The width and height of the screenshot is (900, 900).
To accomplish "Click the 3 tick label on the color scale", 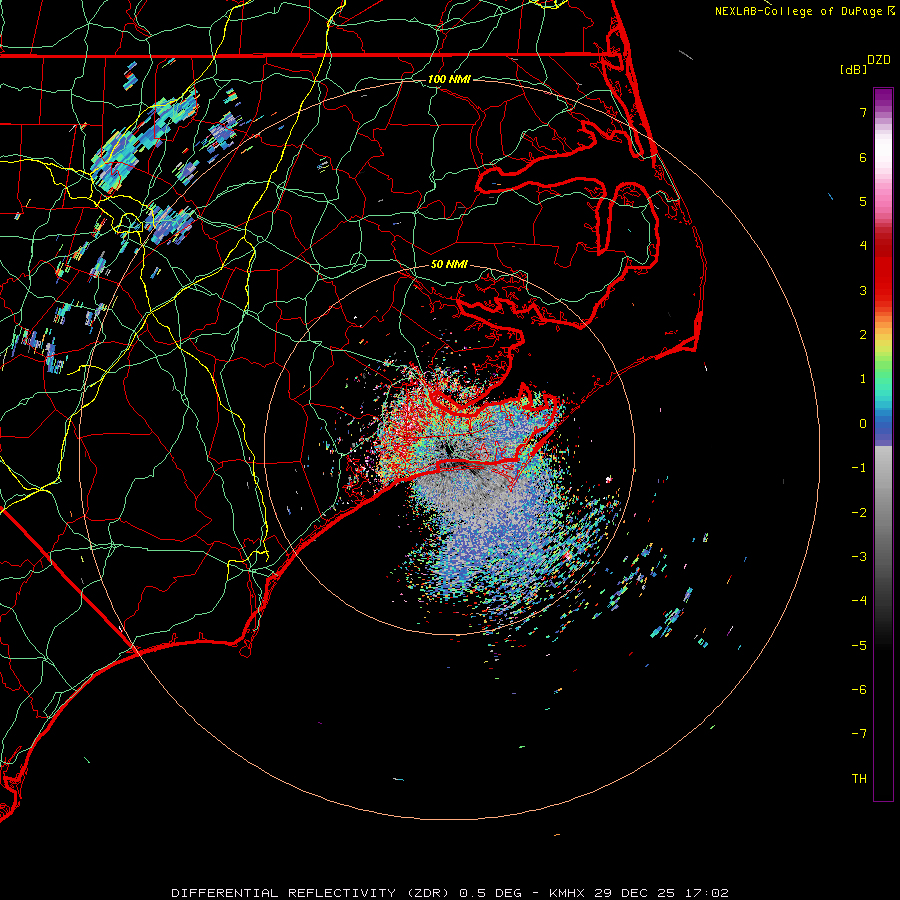I will [x=863, y=290].
